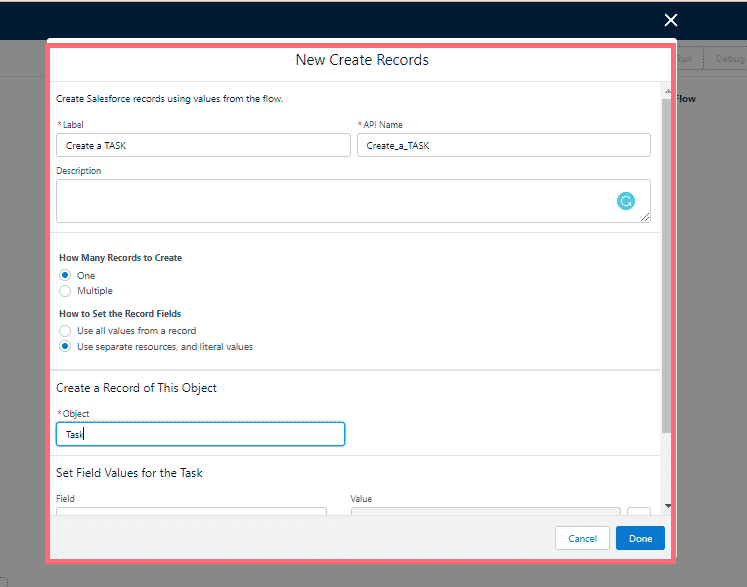
Task: Click the scrollbar down arrow
Action: pos(667,507)
